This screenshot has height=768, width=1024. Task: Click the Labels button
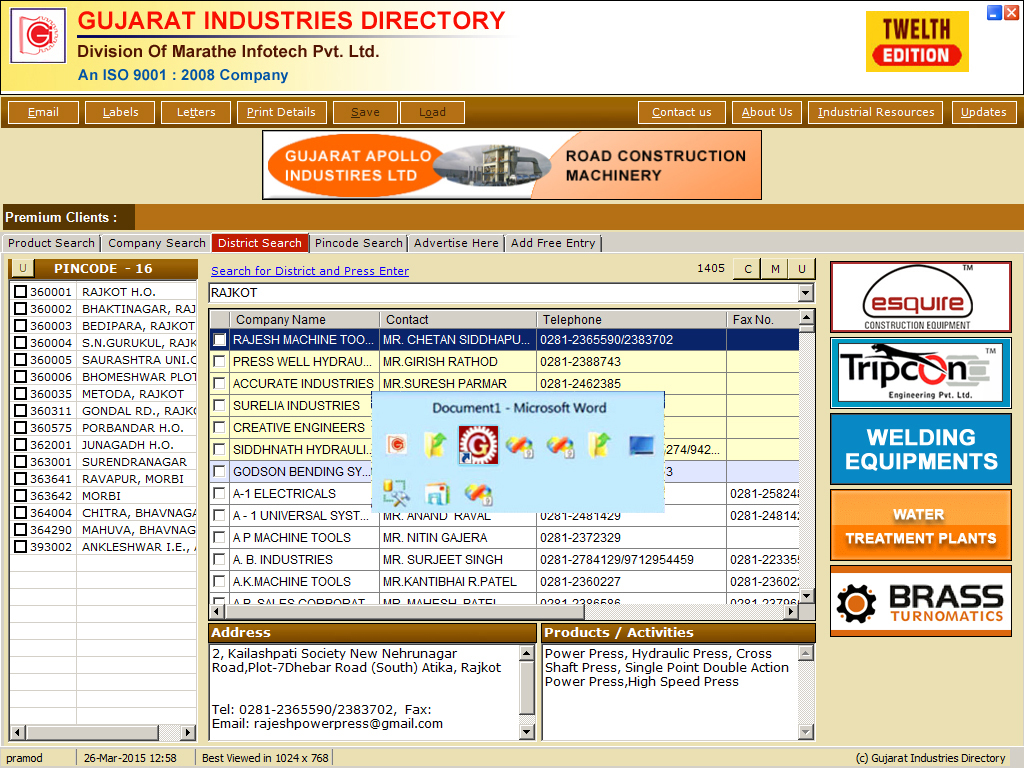tap(120, 112)
